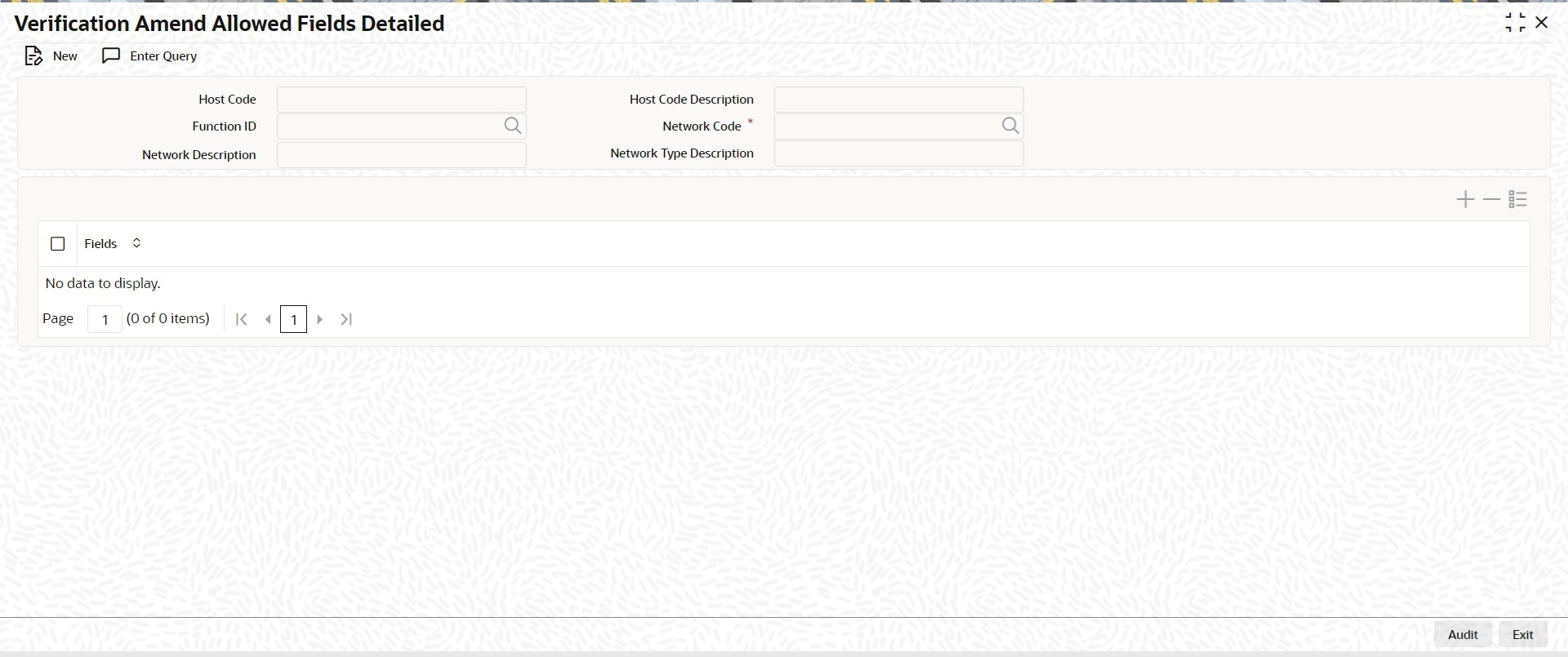Image resolution: width=1568 pixels, height=657 pixels.
Task: Go to the next page arrow
Action: 320,319
